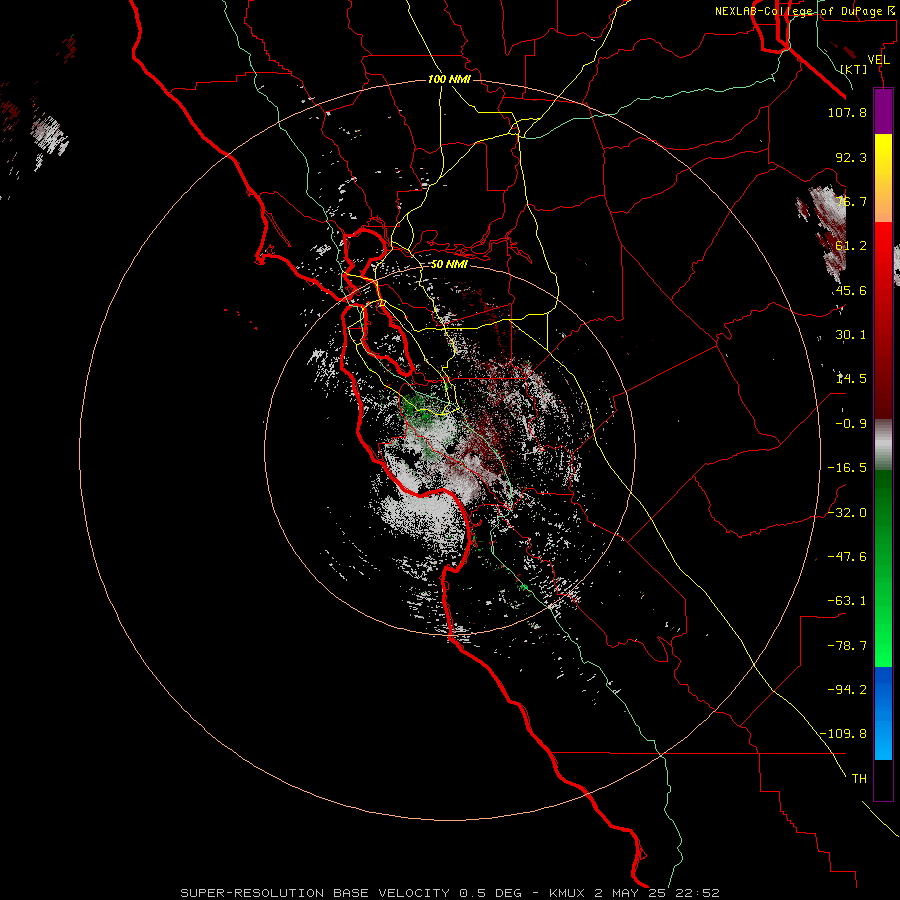
Task: Click the 100 NMI range ring label
Action: pos(449,79)
